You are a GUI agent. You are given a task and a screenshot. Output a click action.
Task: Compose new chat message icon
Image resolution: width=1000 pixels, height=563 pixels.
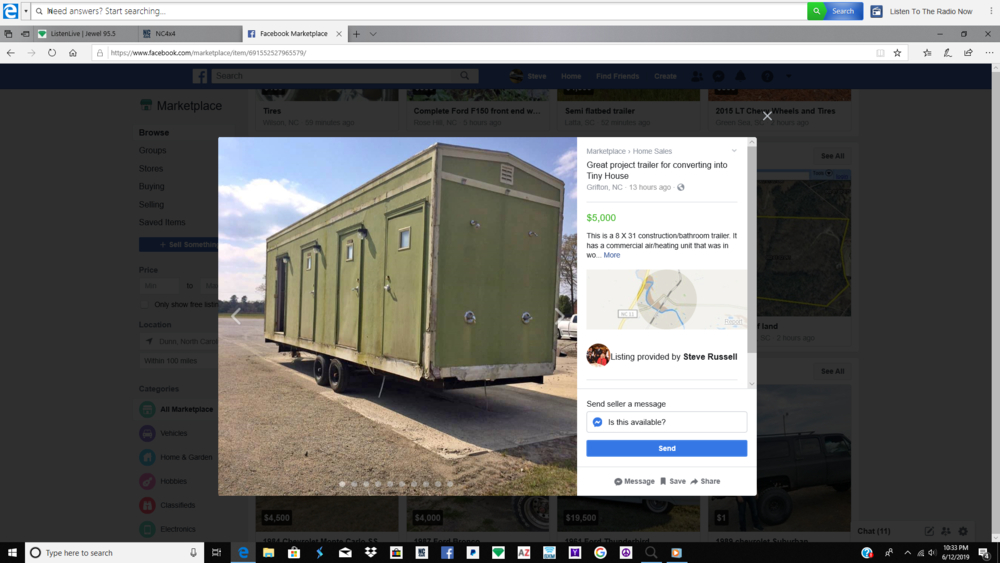pyautogui.click(x=929, y=531)
